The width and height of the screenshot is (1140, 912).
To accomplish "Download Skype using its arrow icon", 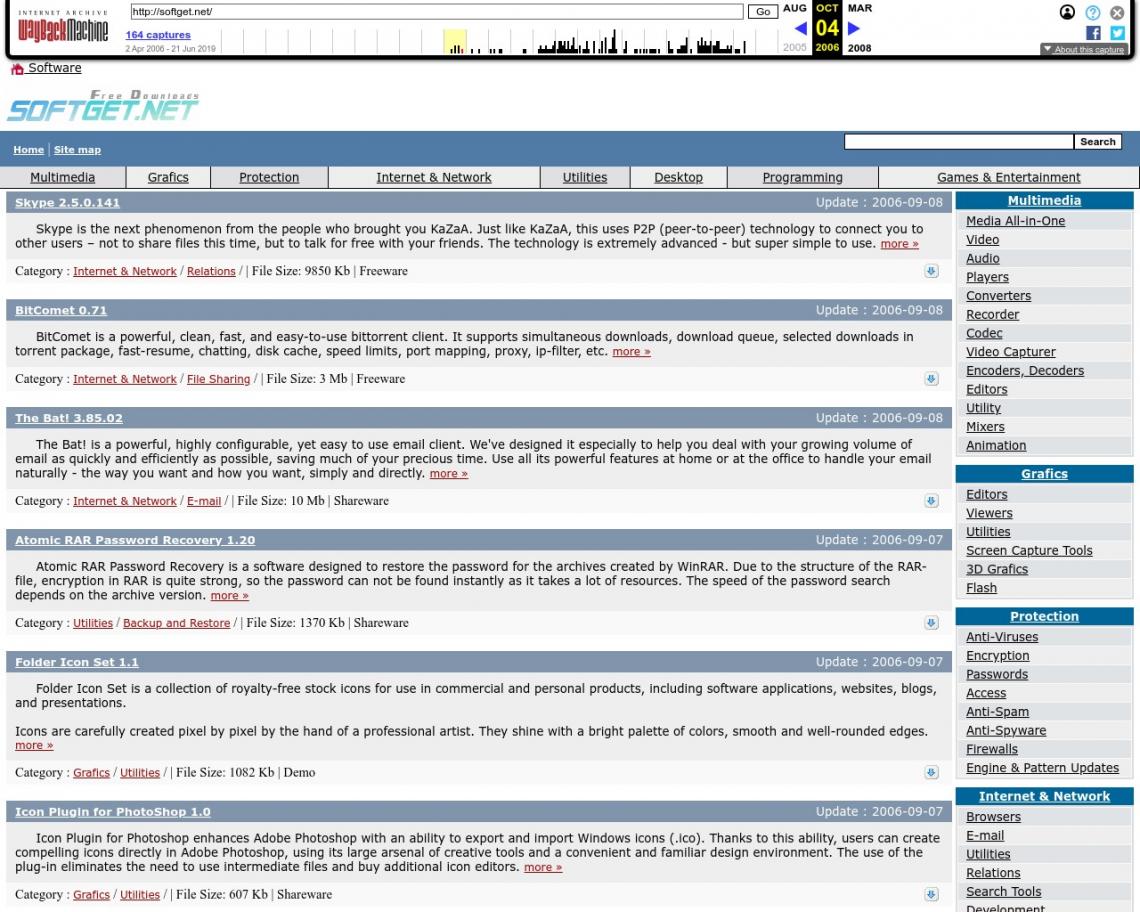I will (931, 271).
